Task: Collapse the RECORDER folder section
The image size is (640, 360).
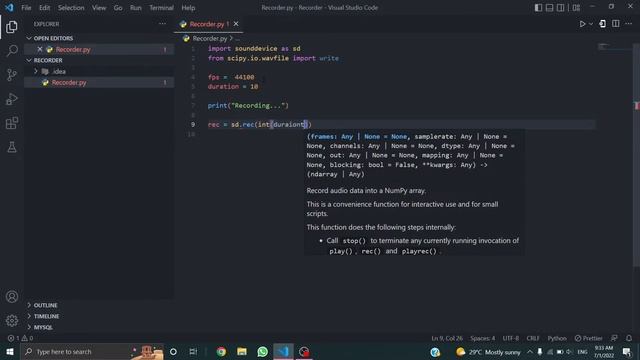Action: click(x=48, y=60)
